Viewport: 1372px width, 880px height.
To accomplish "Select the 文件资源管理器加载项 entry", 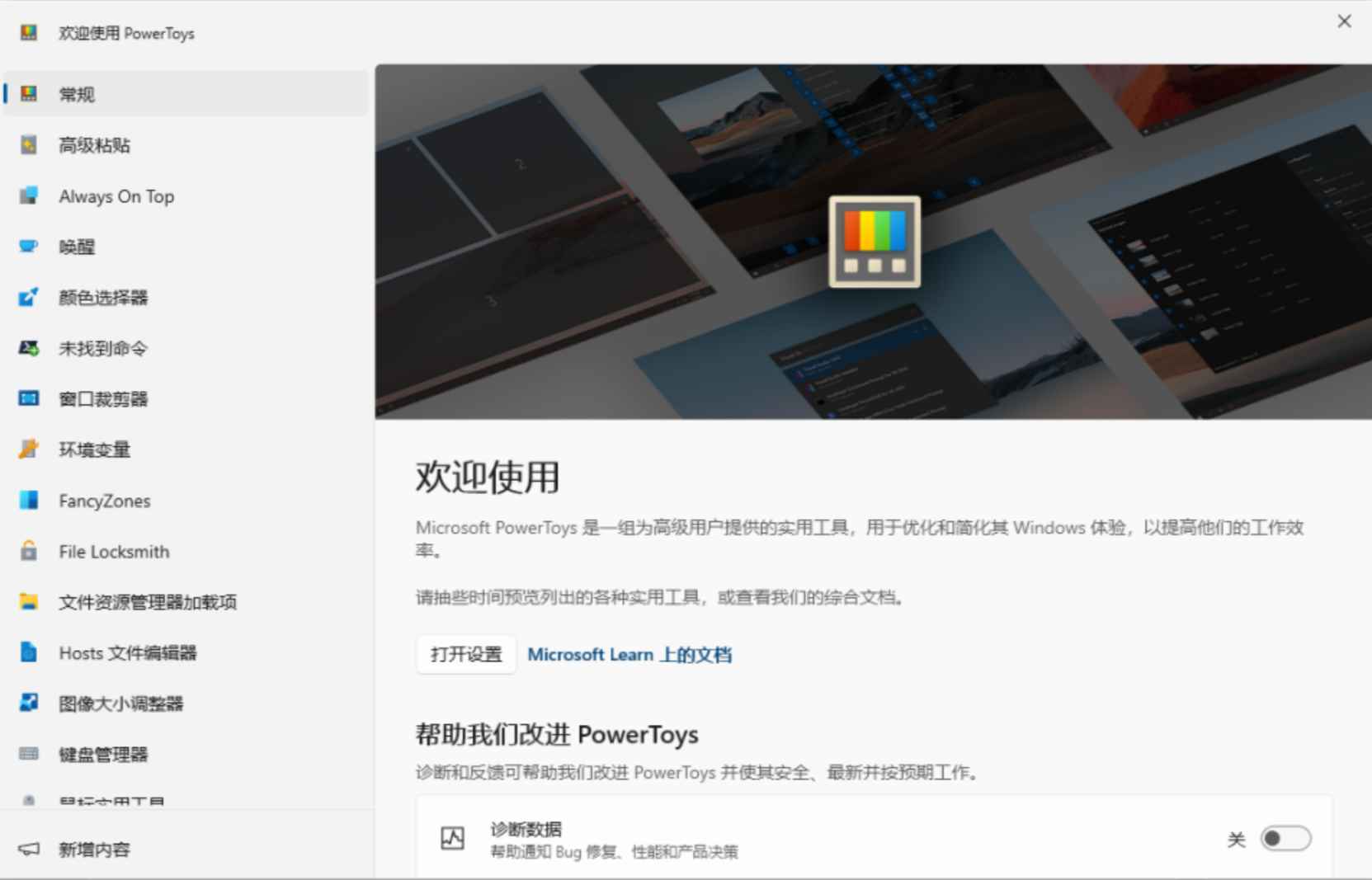I will (147, 602).
